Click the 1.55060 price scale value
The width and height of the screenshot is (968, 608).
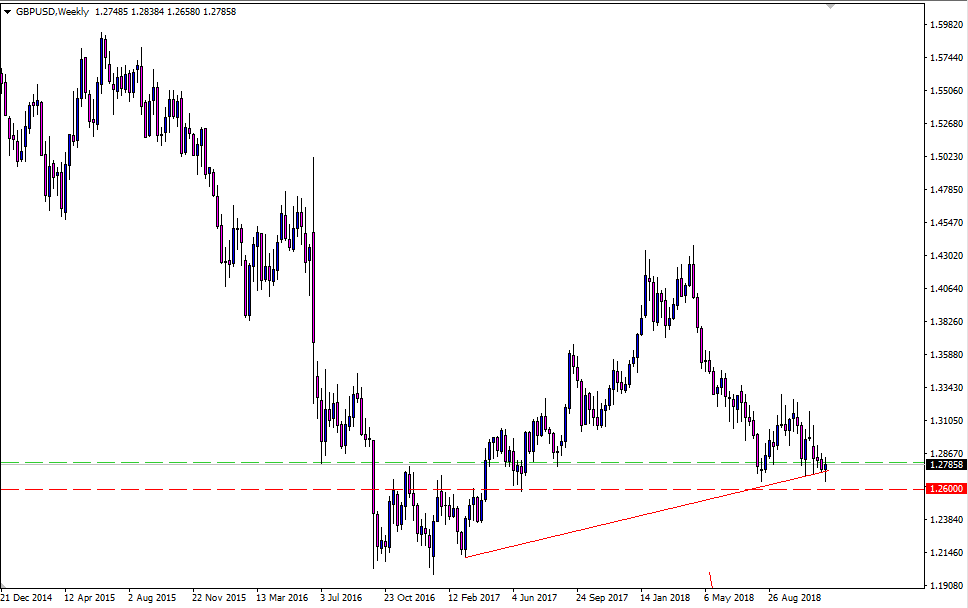click(946, 91)
